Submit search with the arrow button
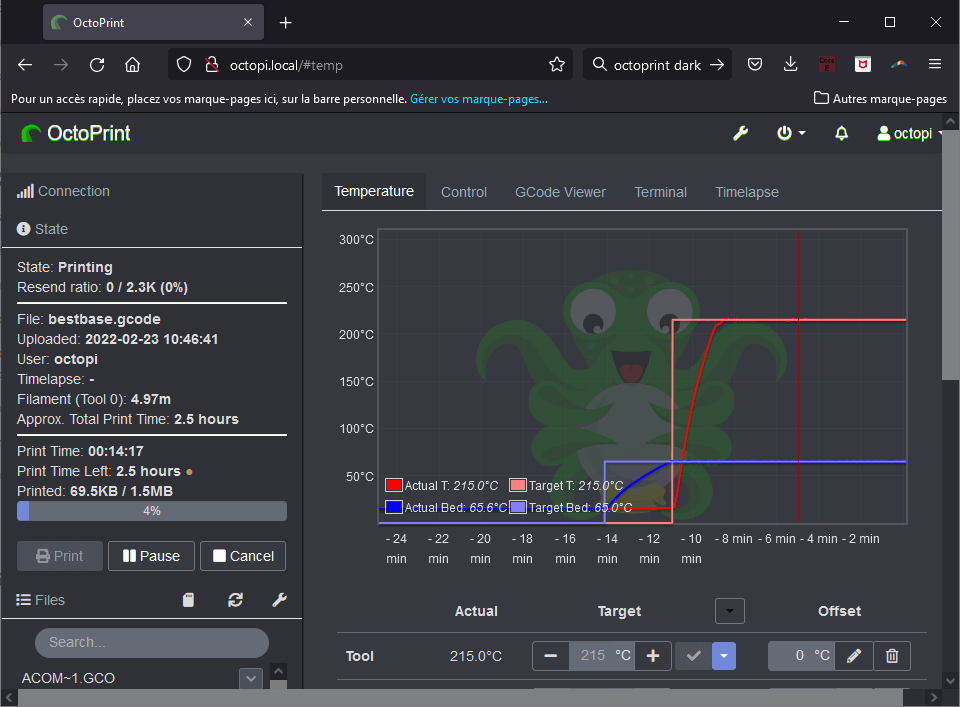 (717, 65)
